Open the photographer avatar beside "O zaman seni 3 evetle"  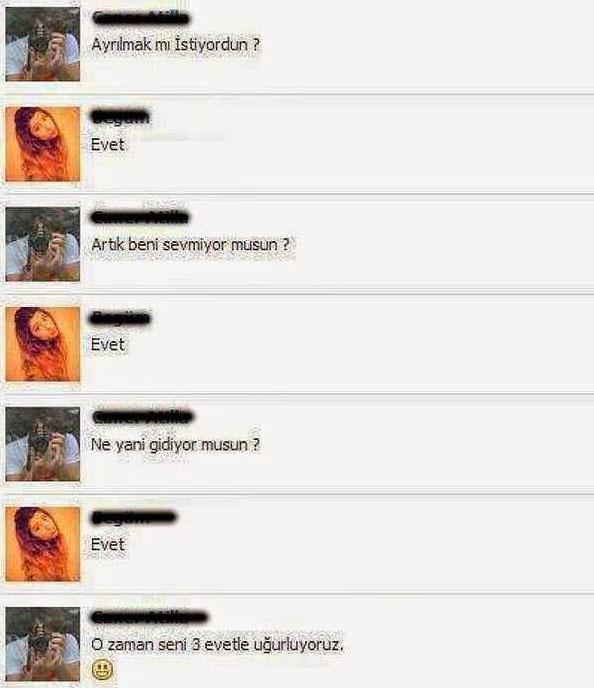[43, 644]
